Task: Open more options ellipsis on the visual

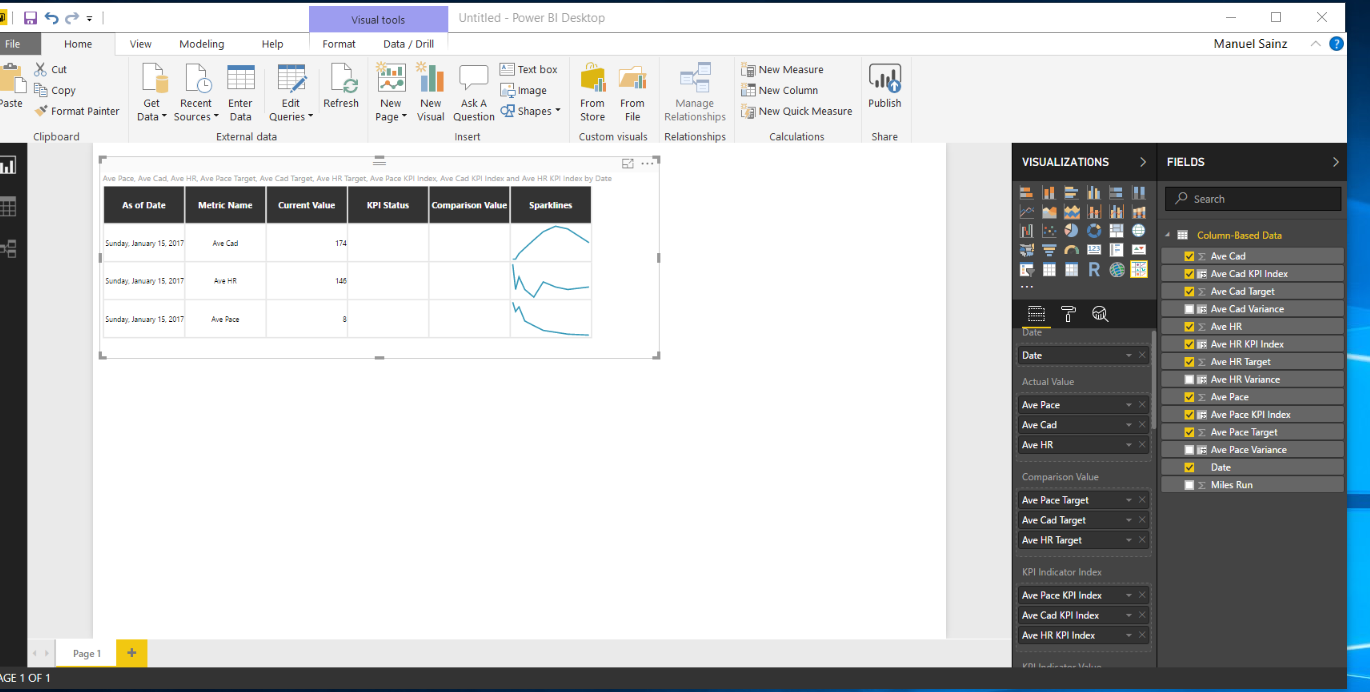Action: click(647, 163)
